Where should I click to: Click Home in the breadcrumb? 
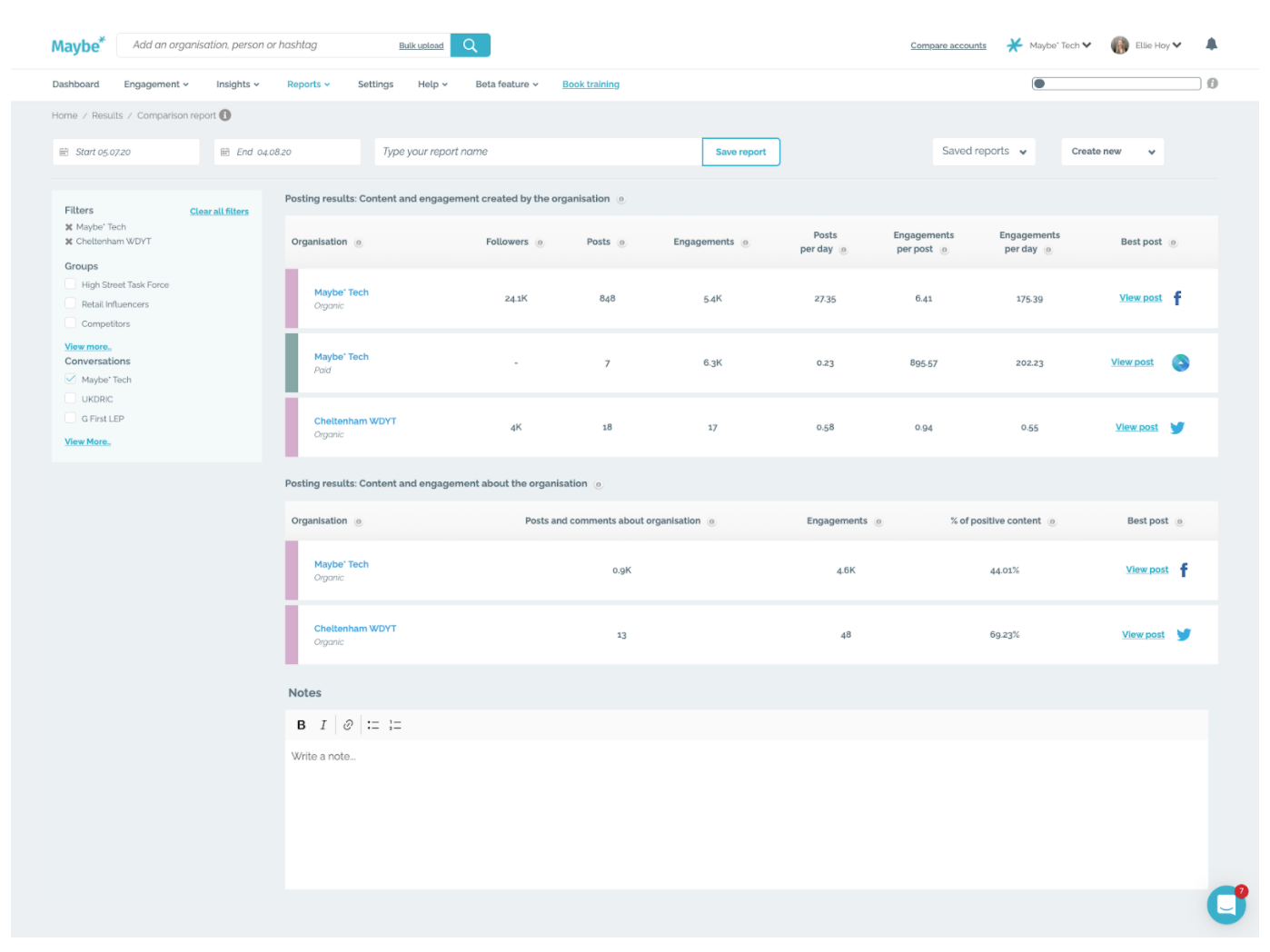64,115
